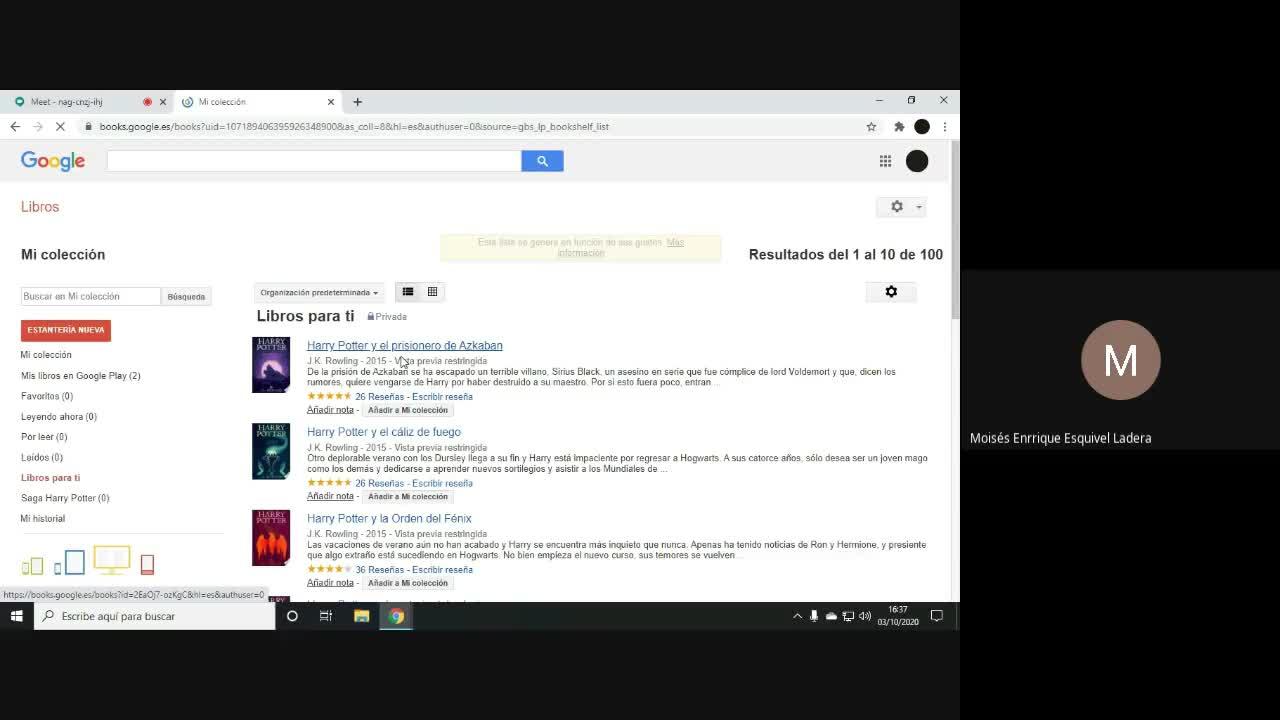
Task: Click the Orden del Fénix cover thumbnail
Action: (271, 538)
